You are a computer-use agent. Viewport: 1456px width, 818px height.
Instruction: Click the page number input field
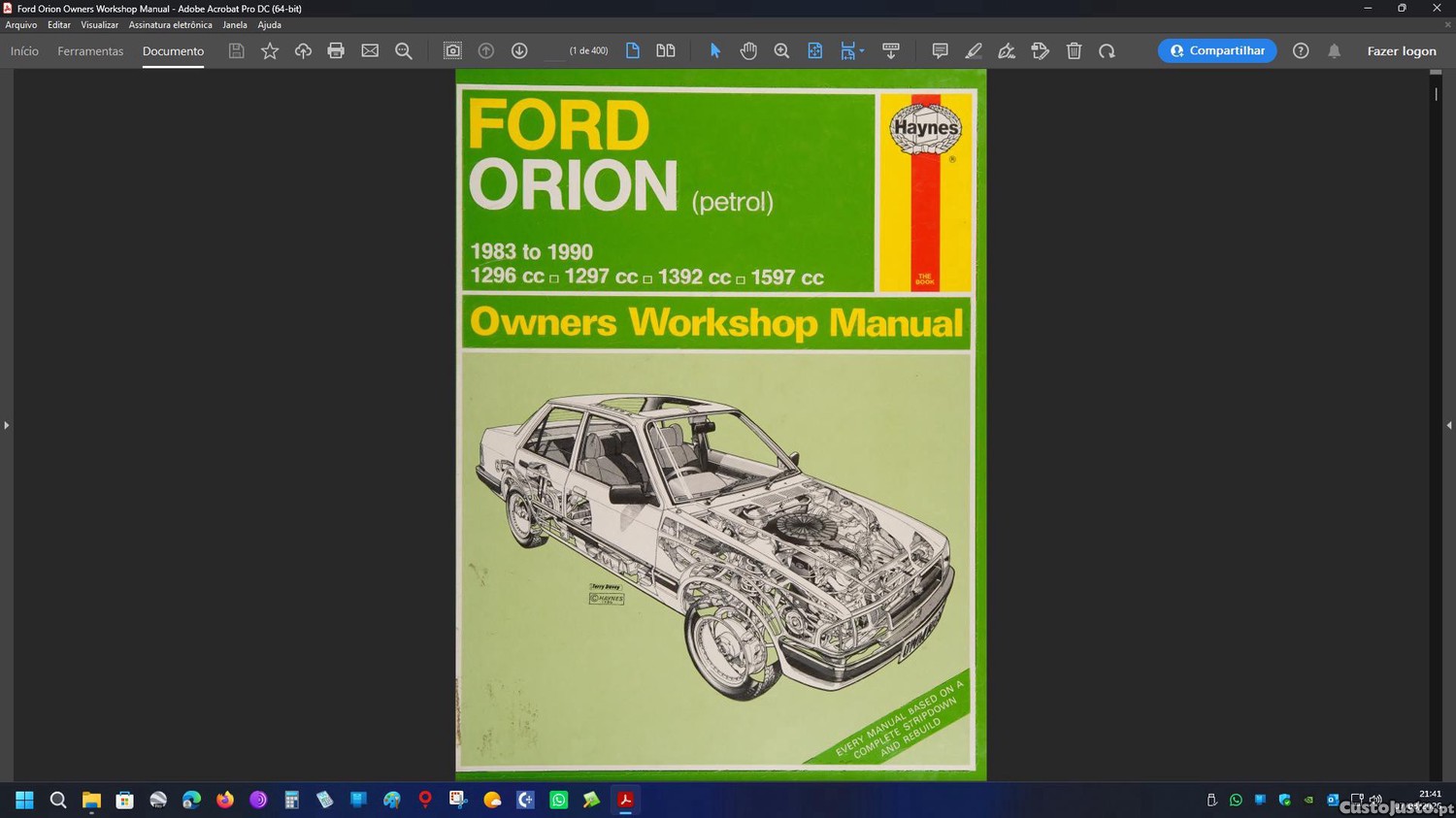[553, 51]
